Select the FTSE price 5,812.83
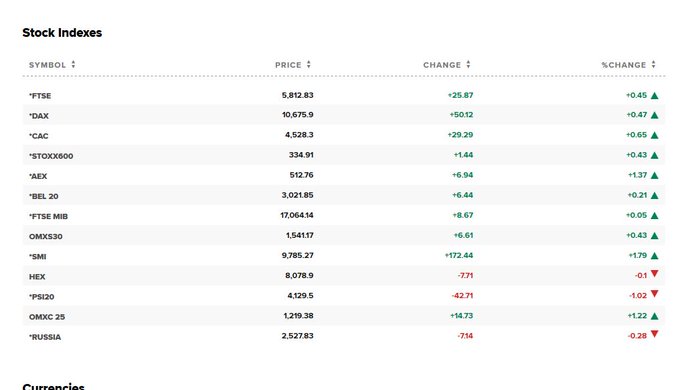The image size is (680, 390). click(298, 95)
